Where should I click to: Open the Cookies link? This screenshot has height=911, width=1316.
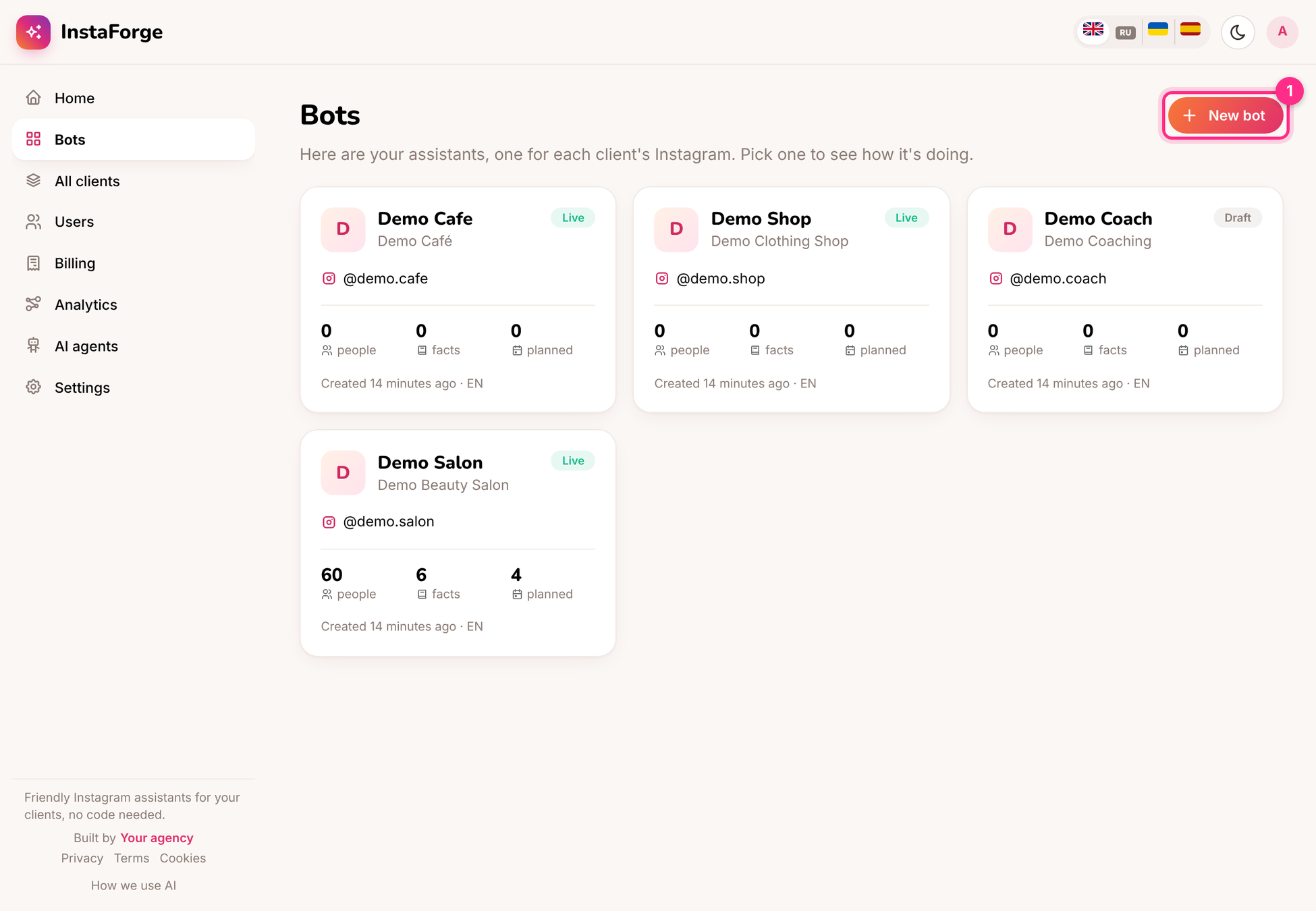tap(183, 858)
